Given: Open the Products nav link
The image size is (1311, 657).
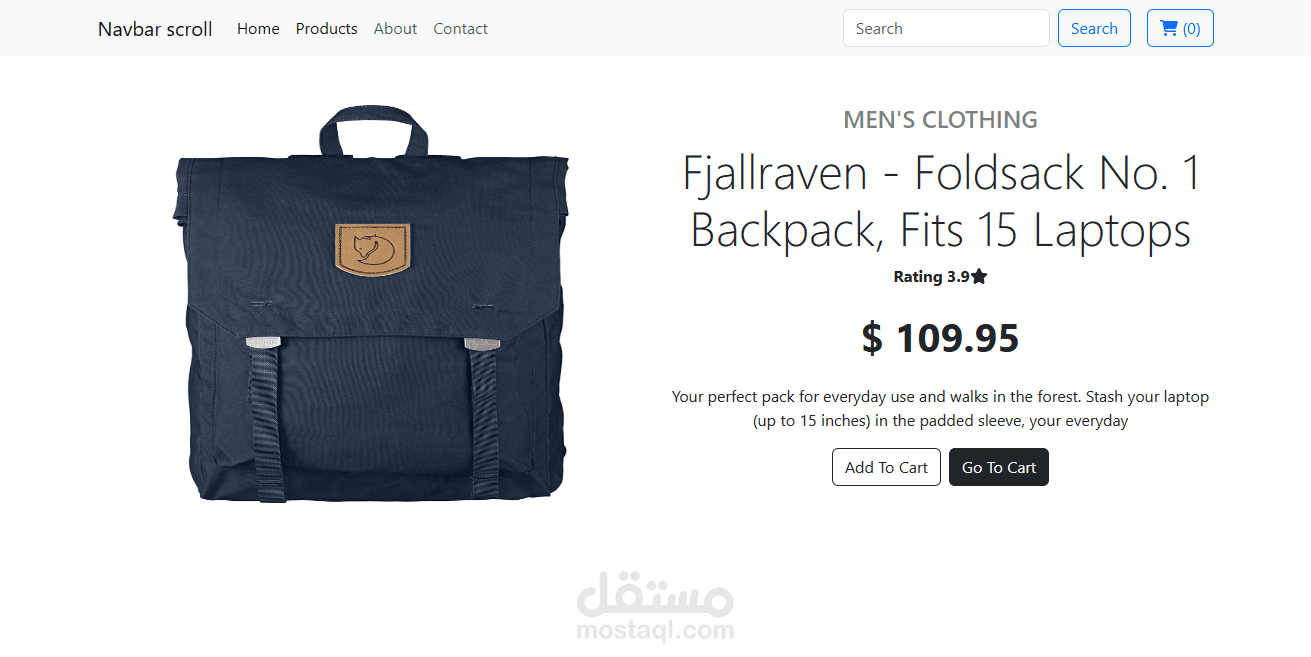Looking at the screenshot, I should tap(326, 29).
